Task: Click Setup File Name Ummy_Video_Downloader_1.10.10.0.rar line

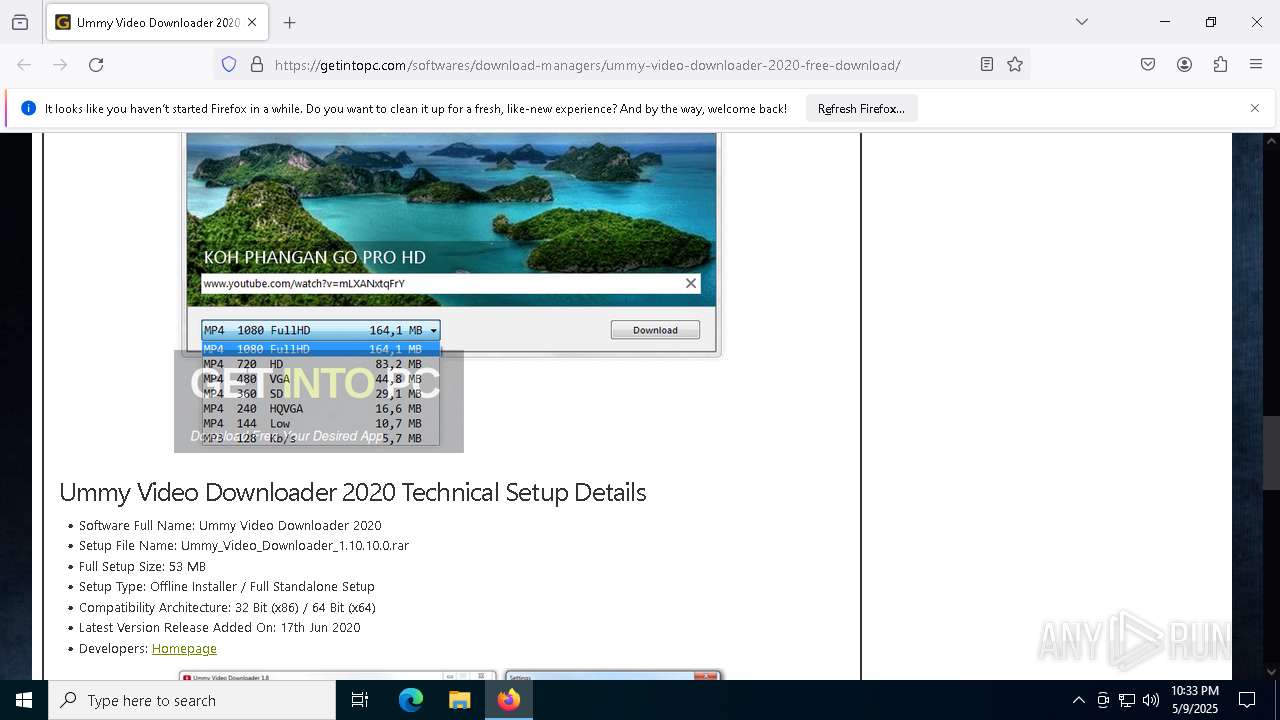Action: [x=244, y=546]
